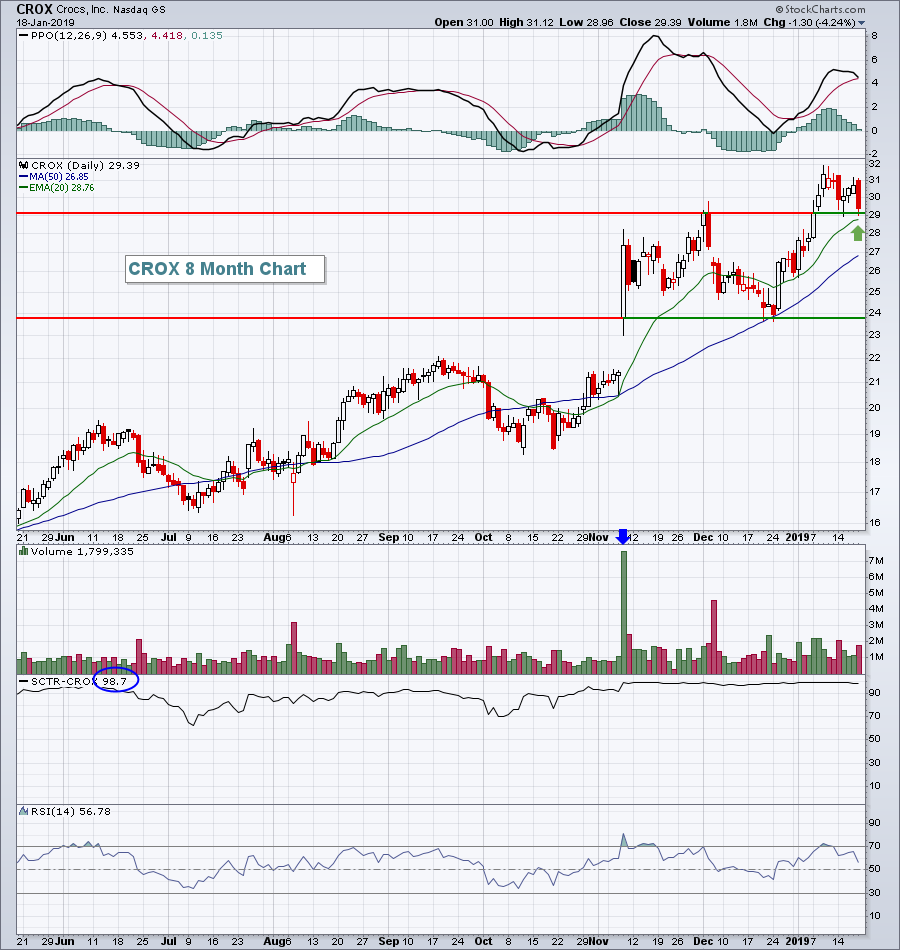Click the bold CROX ticker in the header

(35, 9)
